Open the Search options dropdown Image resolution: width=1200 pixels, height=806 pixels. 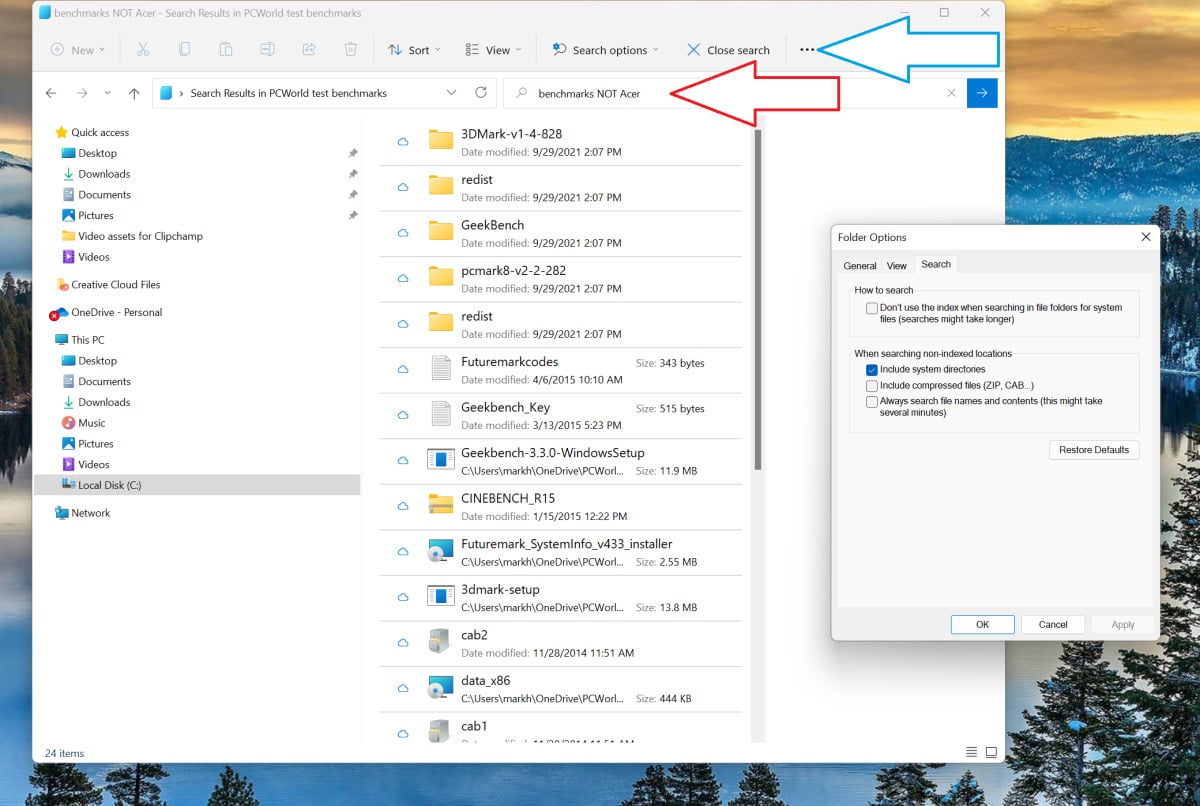pos(604,50)
